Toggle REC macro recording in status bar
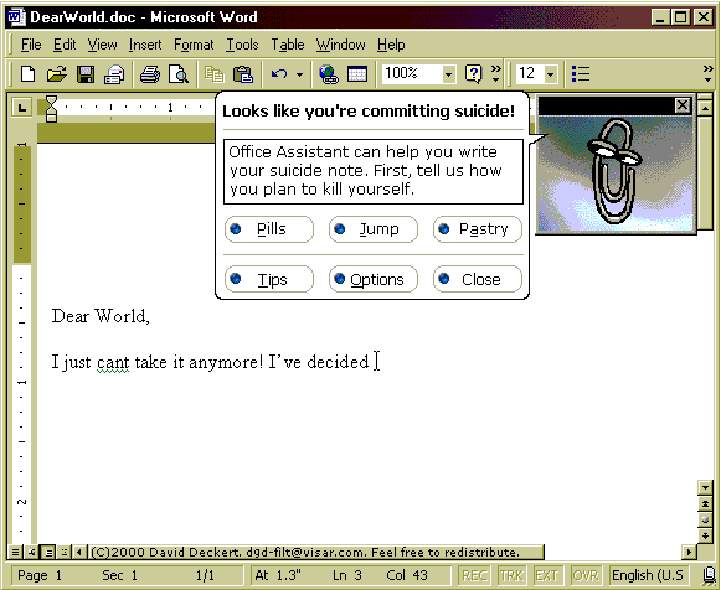The height and width of the screenshot is (590, 720). click(474, 575)
